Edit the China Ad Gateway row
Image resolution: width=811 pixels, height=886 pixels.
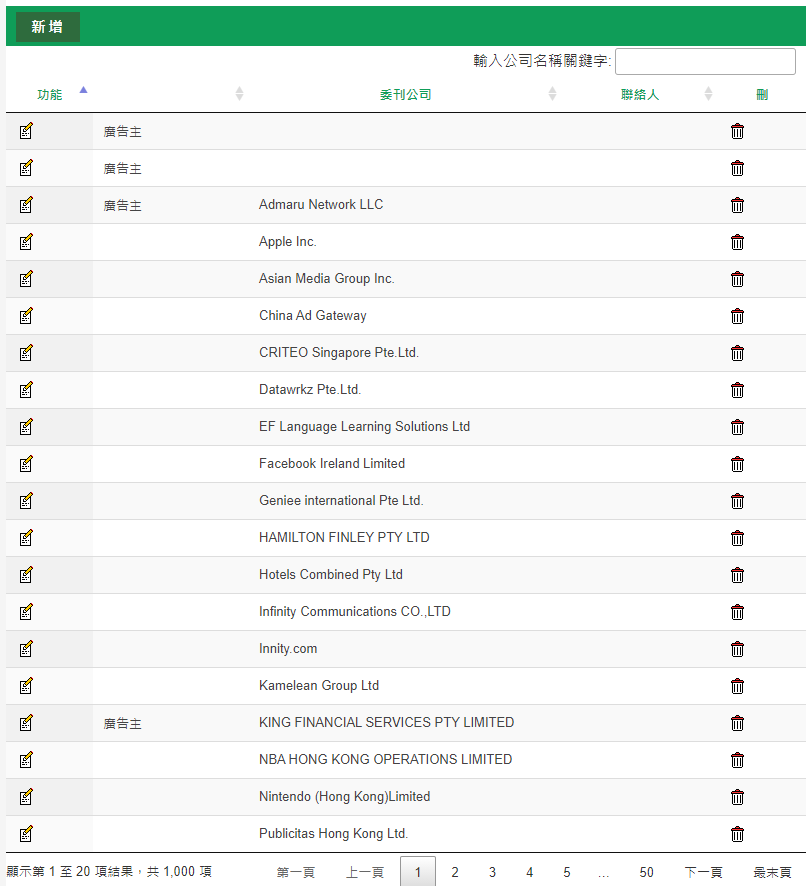[26, 316]
